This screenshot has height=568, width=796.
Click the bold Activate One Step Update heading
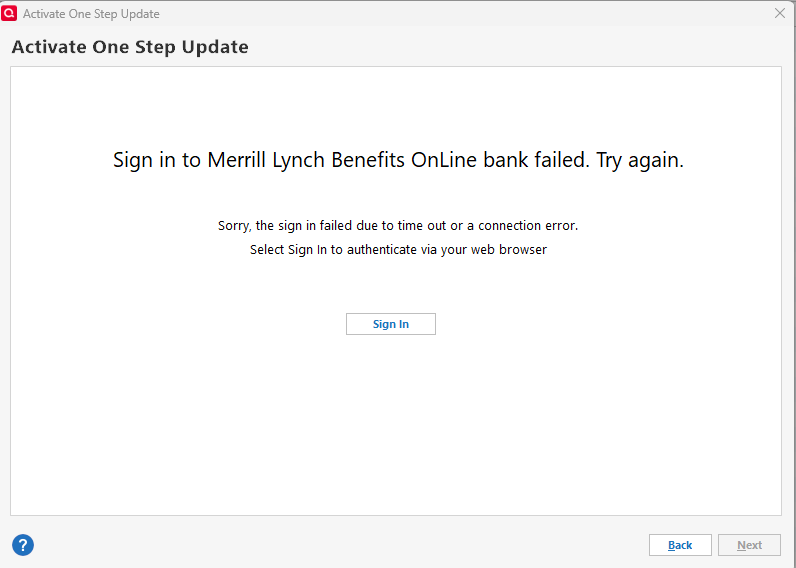130,47
